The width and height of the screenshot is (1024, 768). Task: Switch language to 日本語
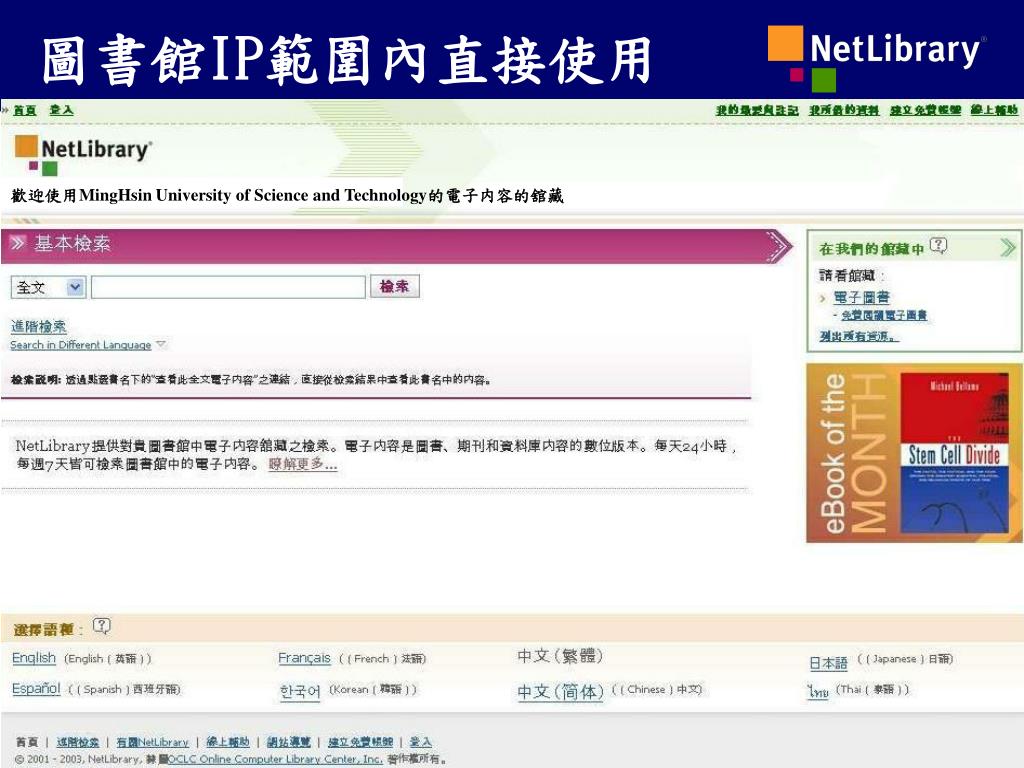coord(828,663)
